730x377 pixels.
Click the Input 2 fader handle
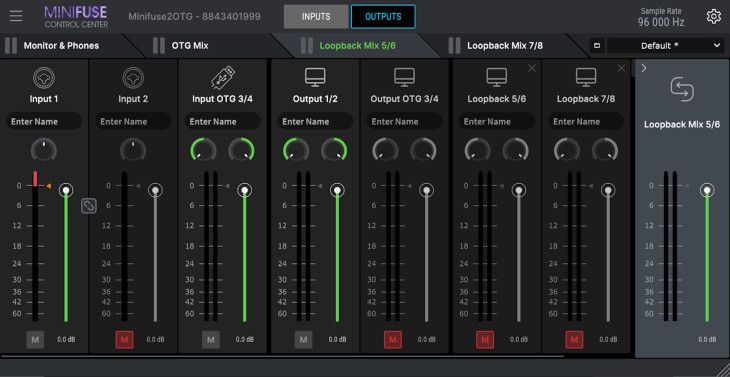(155, 190)
